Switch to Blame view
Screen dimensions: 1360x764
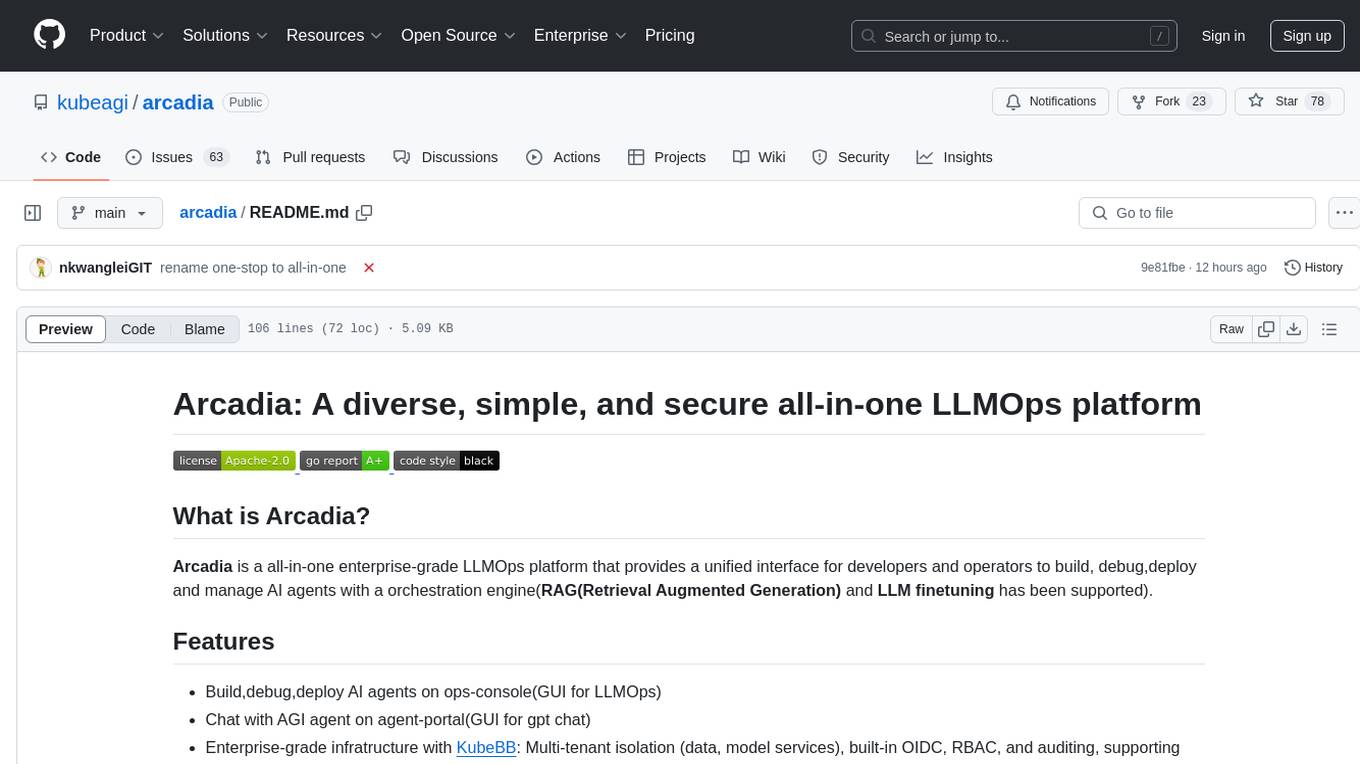pos(204,329)
